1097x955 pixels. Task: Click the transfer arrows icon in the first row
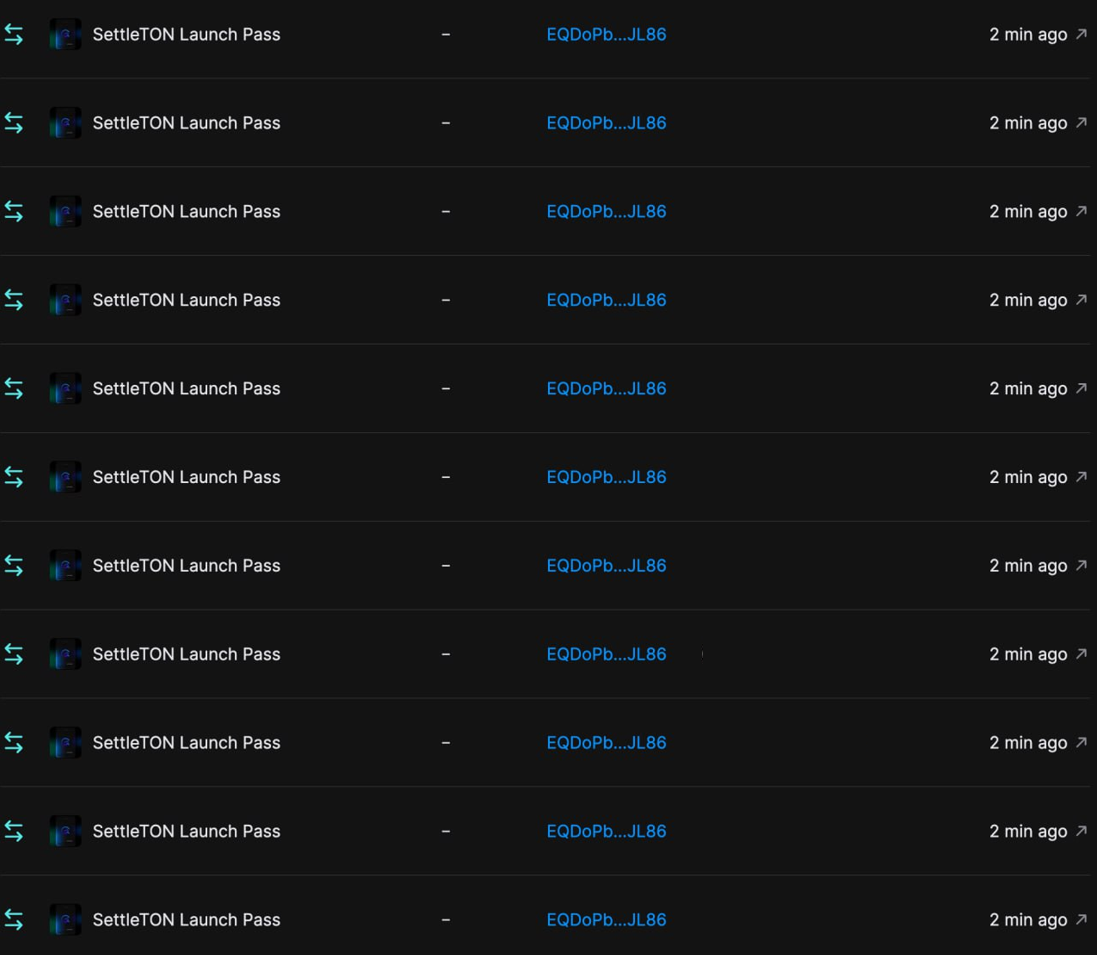click(x=14, y=34)
